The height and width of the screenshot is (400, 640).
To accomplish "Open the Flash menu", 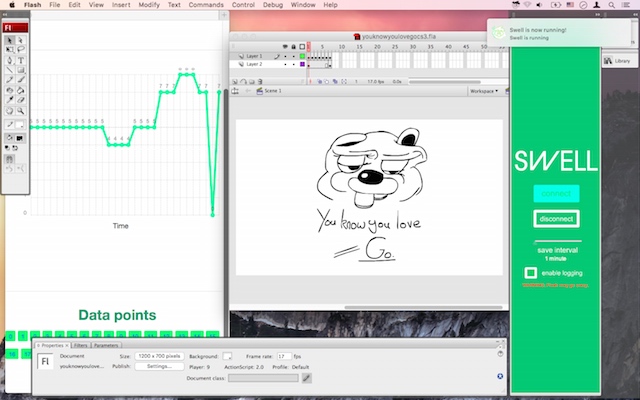I will [x=32, y=5].
